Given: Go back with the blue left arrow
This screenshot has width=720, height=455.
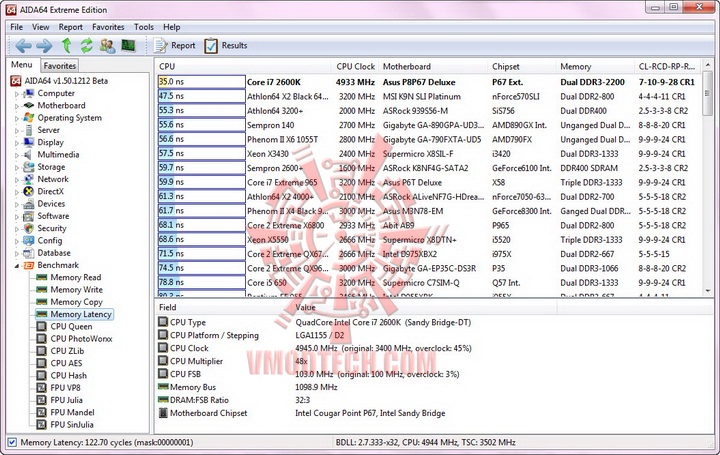Looking at the screenshot, I should [x=23, y=45].
